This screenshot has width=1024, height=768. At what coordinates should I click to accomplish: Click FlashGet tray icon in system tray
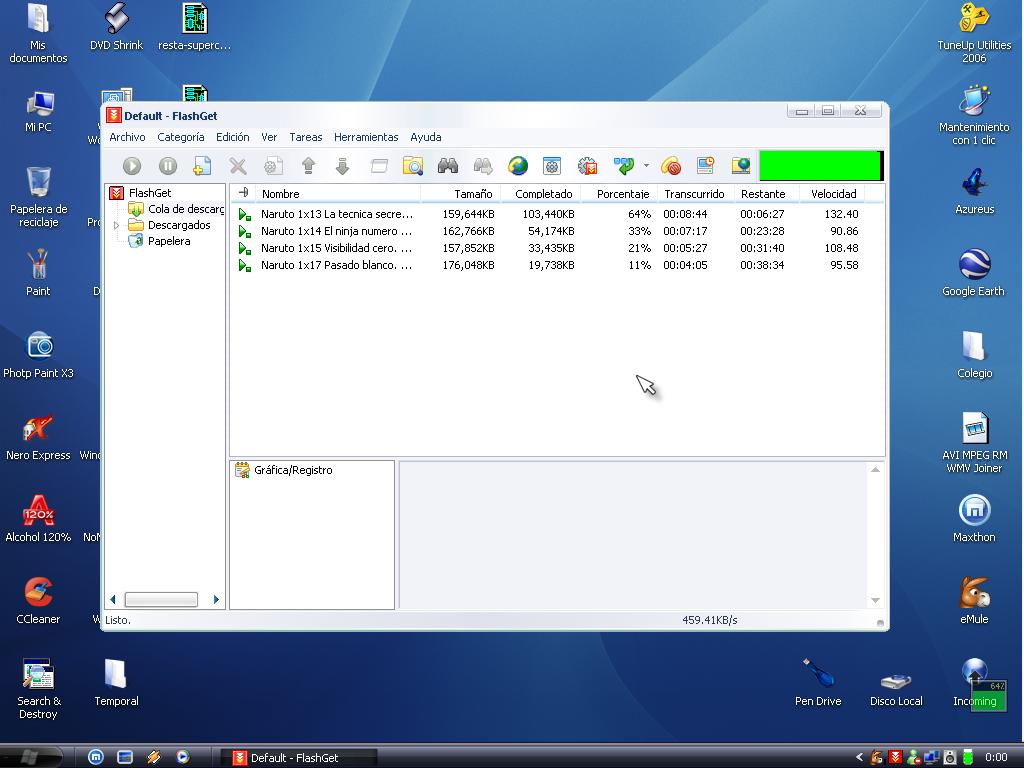point(895,757)
